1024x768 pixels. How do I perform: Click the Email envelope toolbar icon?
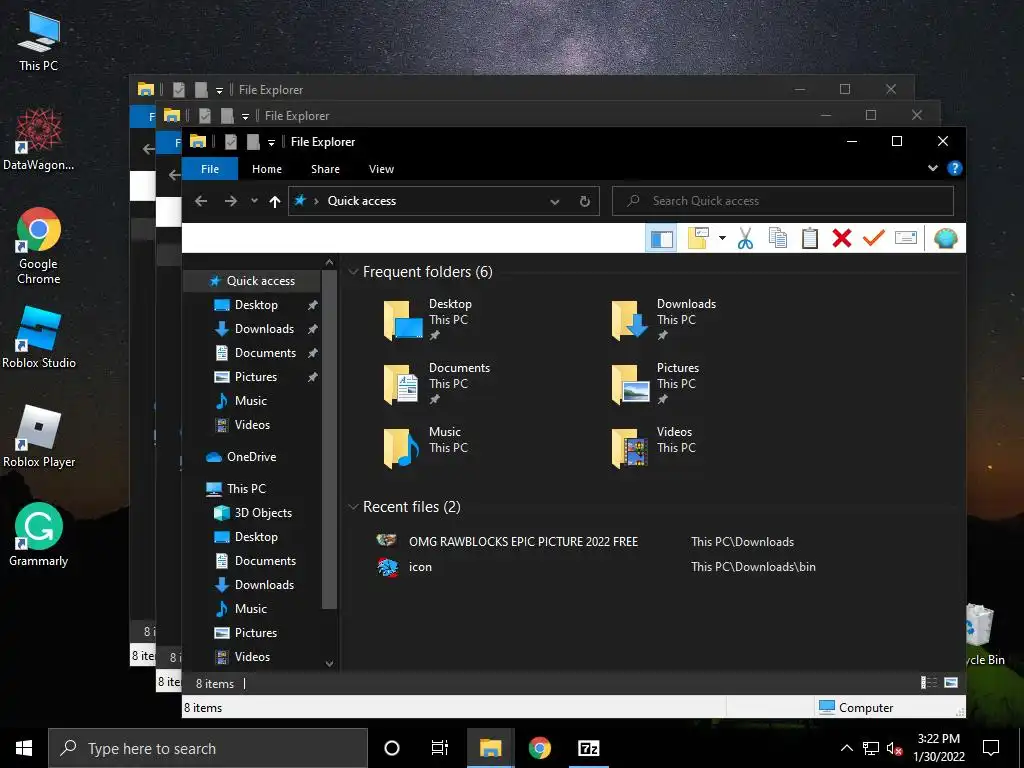(x=906, y=238)
